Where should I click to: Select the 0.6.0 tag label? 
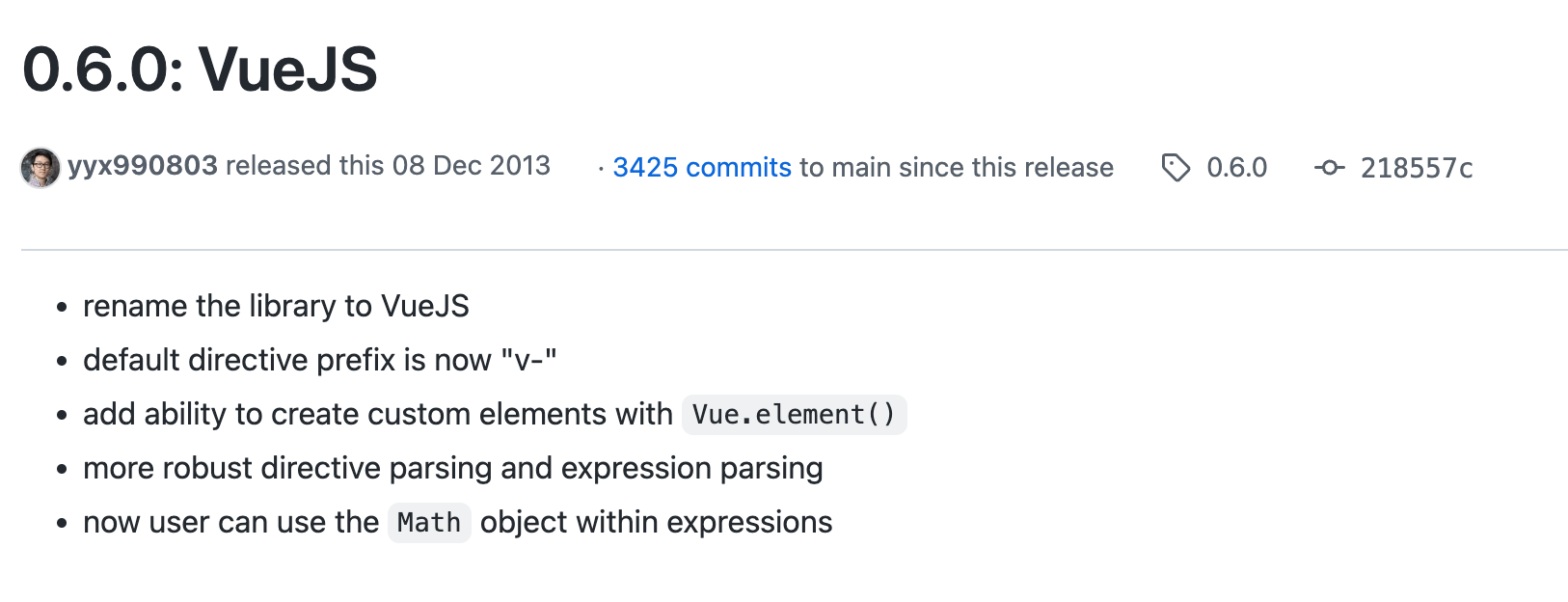tap(1236, 168)
